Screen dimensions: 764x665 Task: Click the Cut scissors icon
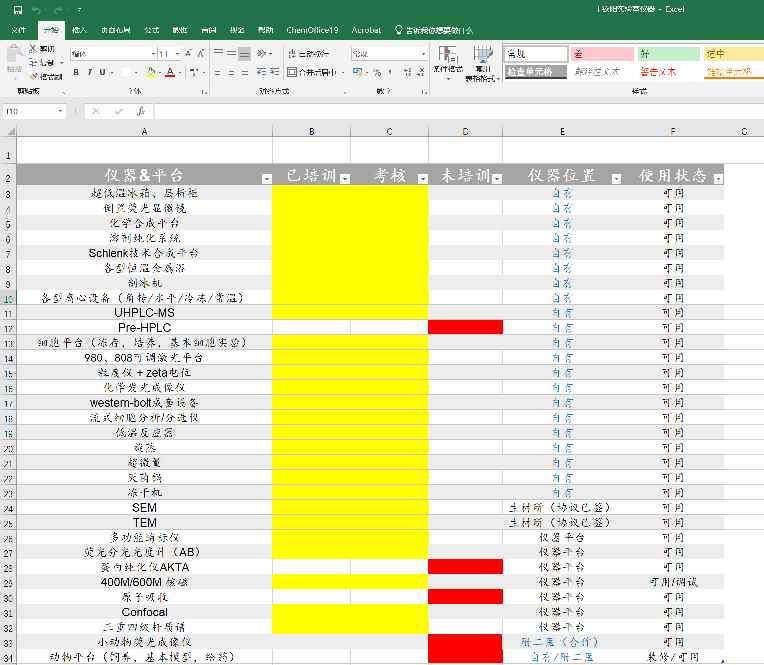[34, 49]
